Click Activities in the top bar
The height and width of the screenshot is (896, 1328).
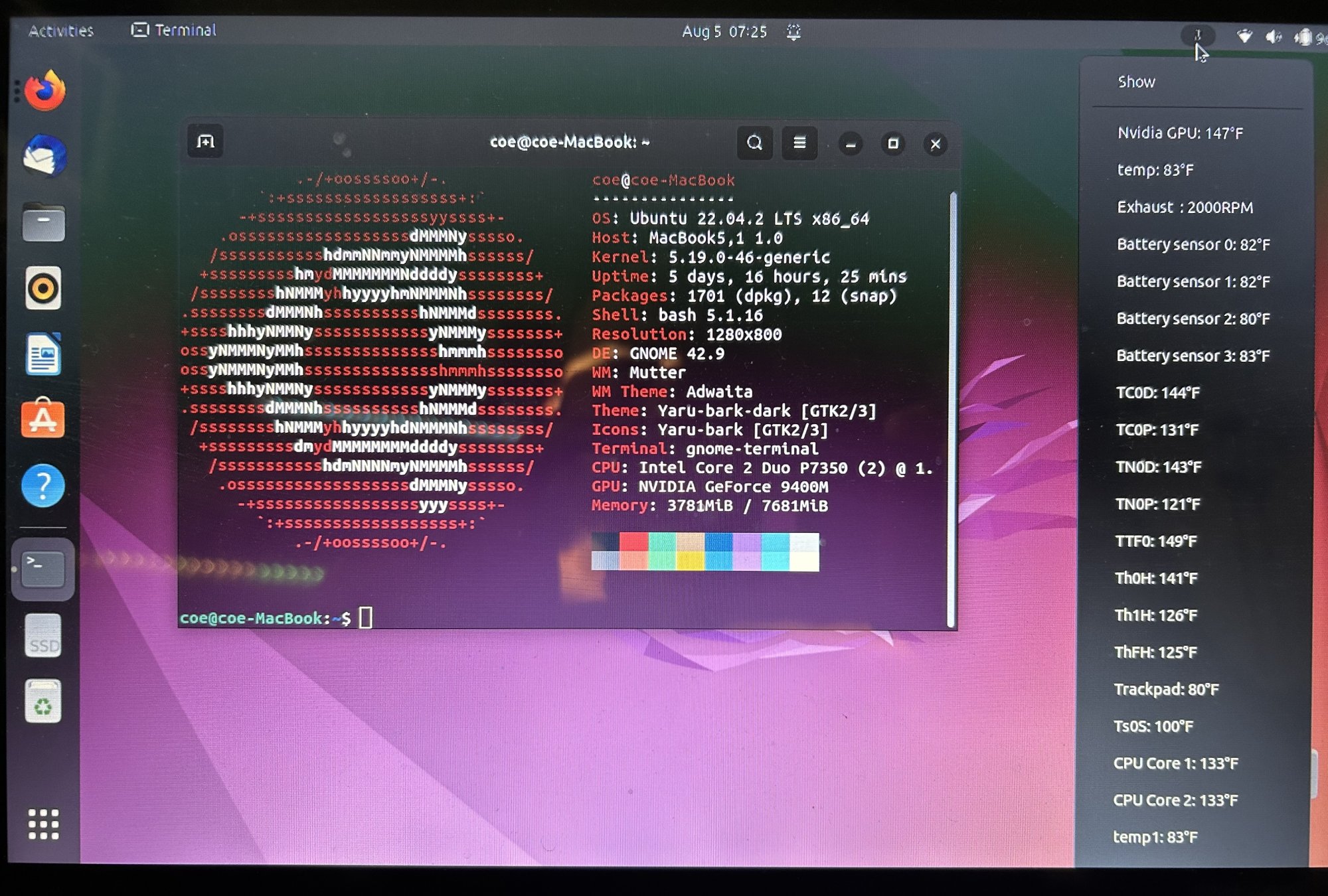[61, 31]
